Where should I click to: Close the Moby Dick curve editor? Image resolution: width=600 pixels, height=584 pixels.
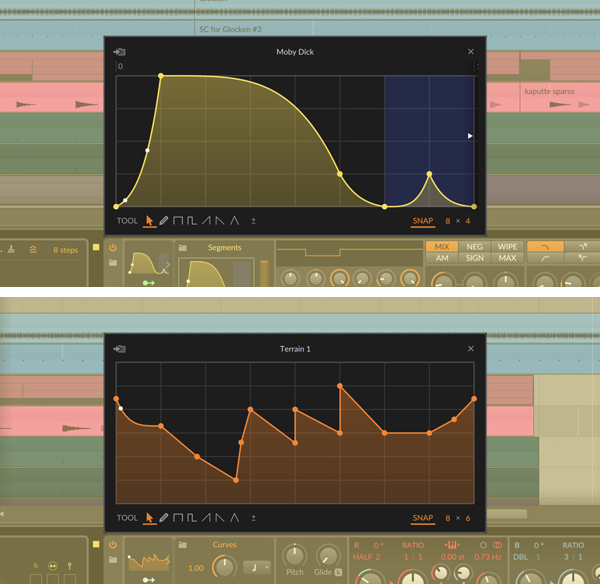tap(471, 51)
